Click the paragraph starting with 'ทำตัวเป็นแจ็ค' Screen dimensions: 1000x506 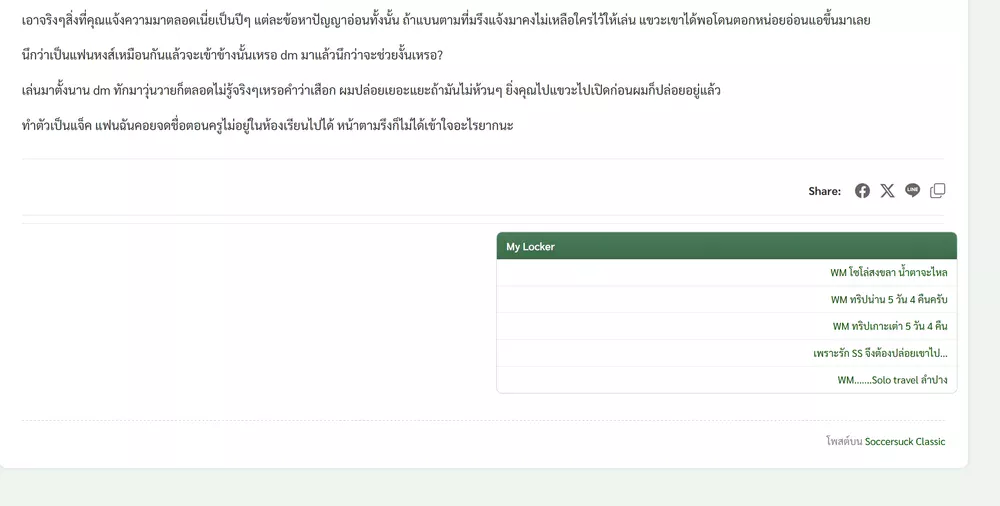[x=267, y=125]
